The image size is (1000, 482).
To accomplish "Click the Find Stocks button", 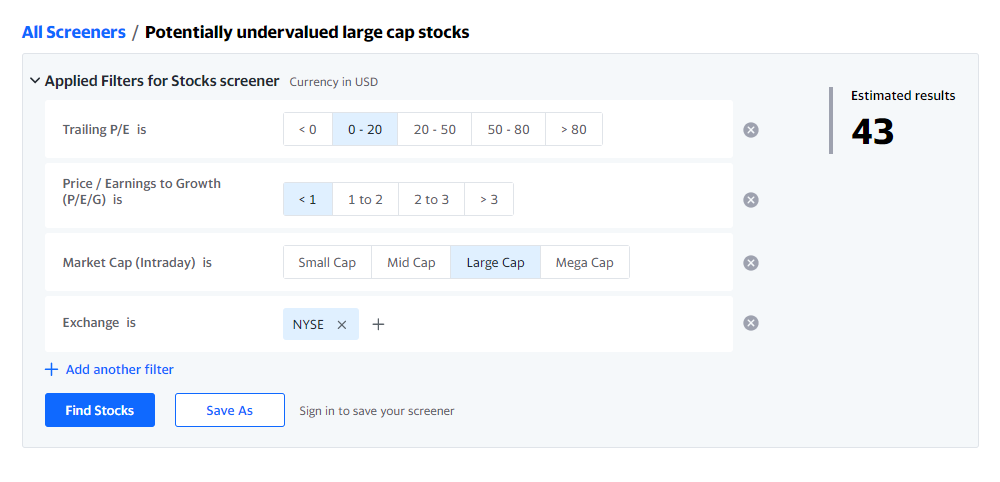I will 99,410.
